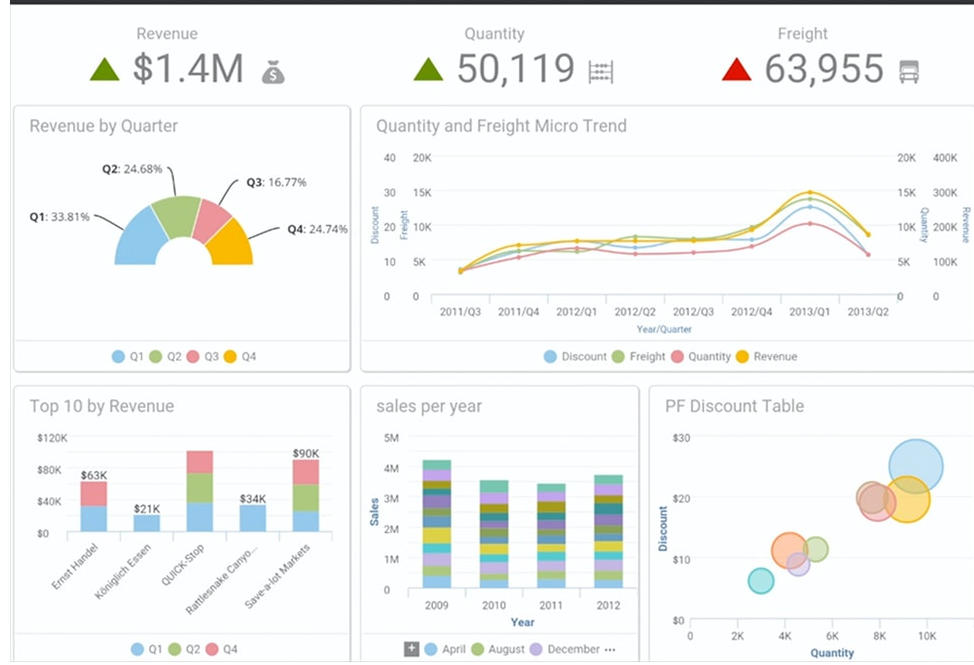Click the 2009 stacked sales bar

click(437, 523)
